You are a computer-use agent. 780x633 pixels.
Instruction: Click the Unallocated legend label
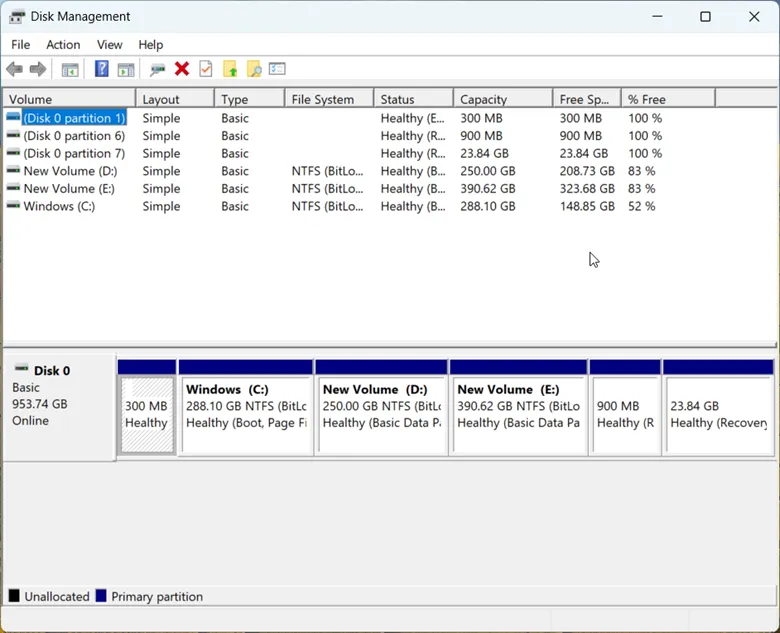click(x=57, y=596)
